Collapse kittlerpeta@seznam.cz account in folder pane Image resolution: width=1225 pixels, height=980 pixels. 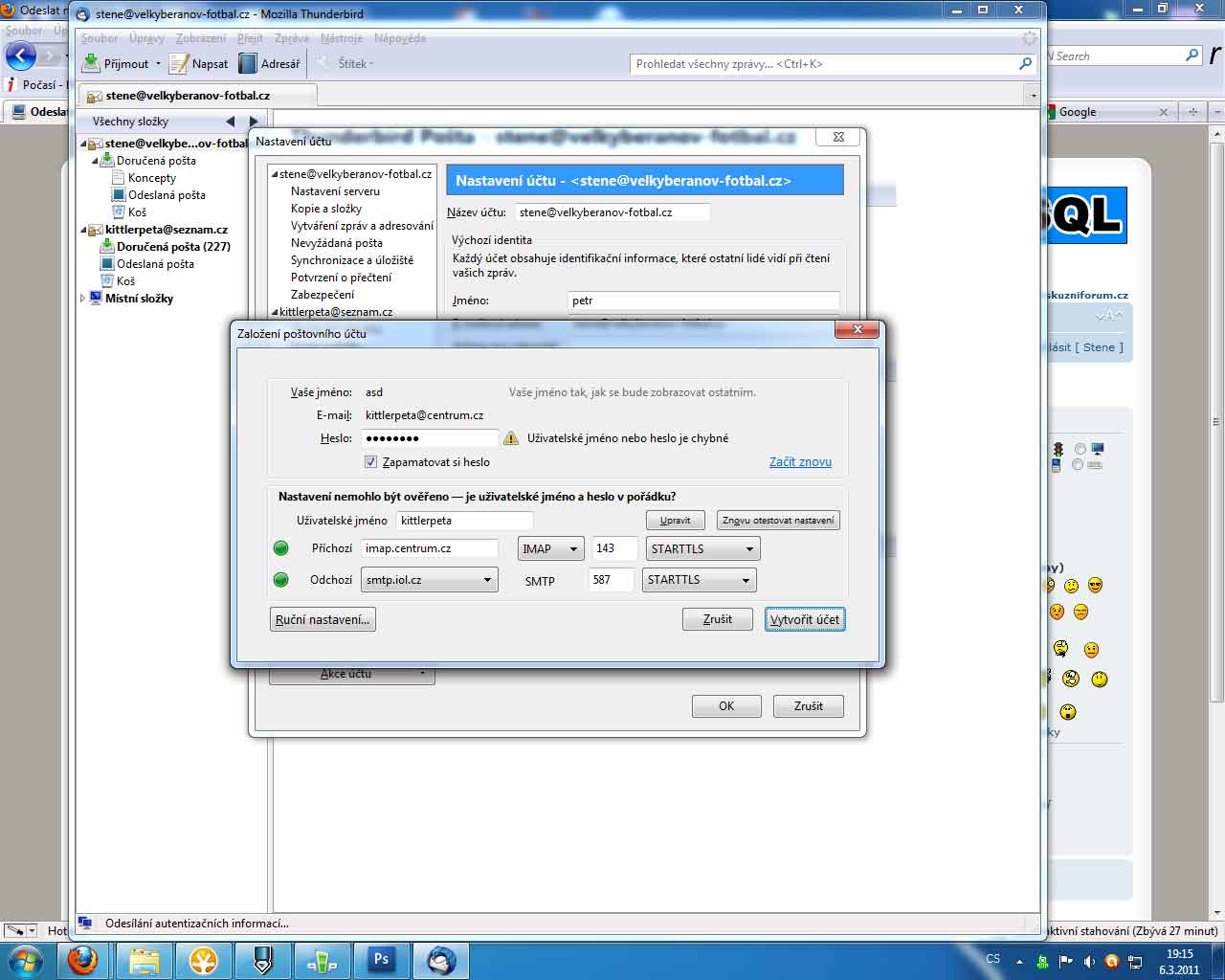point(83,230)
